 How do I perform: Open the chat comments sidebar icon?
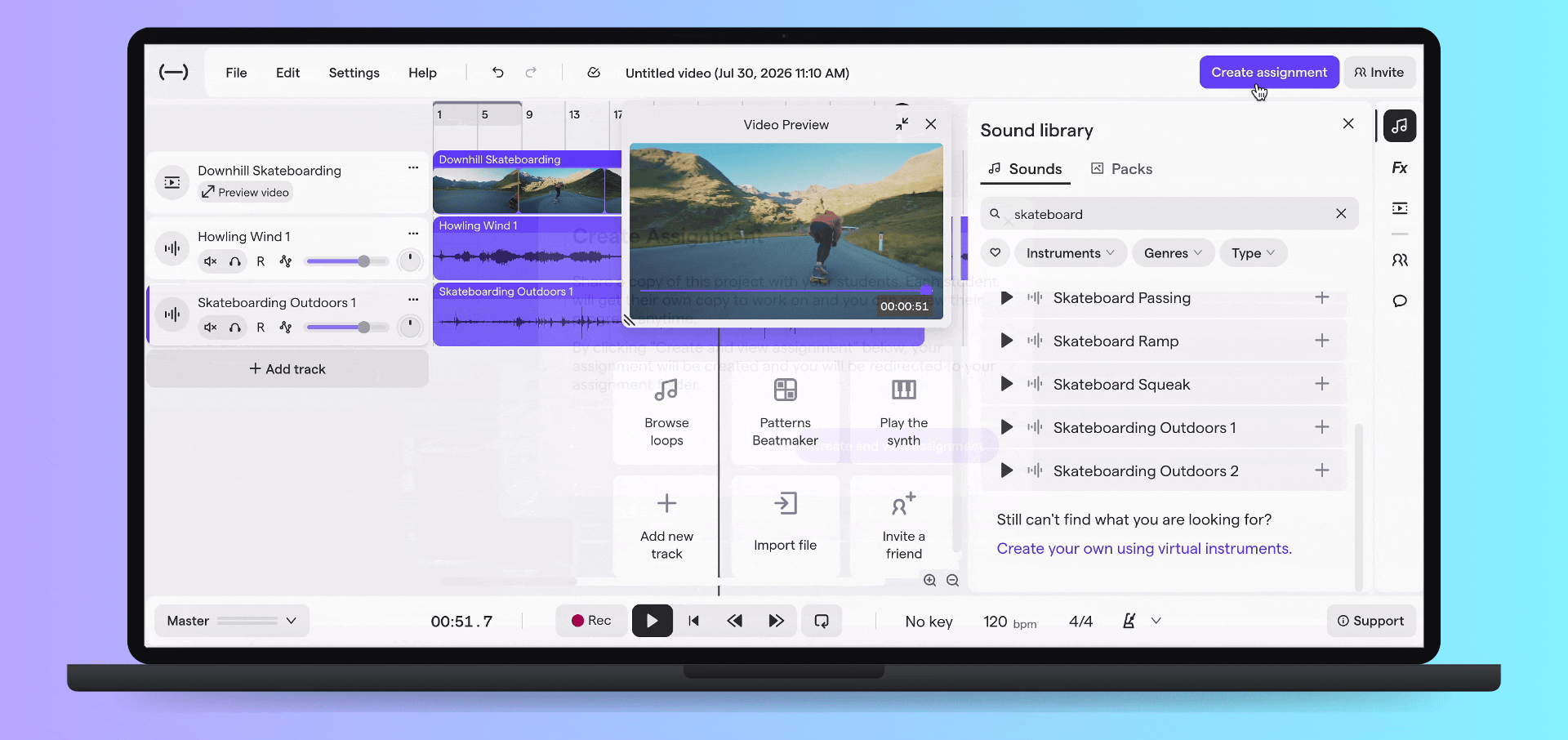pos(1400,301)
